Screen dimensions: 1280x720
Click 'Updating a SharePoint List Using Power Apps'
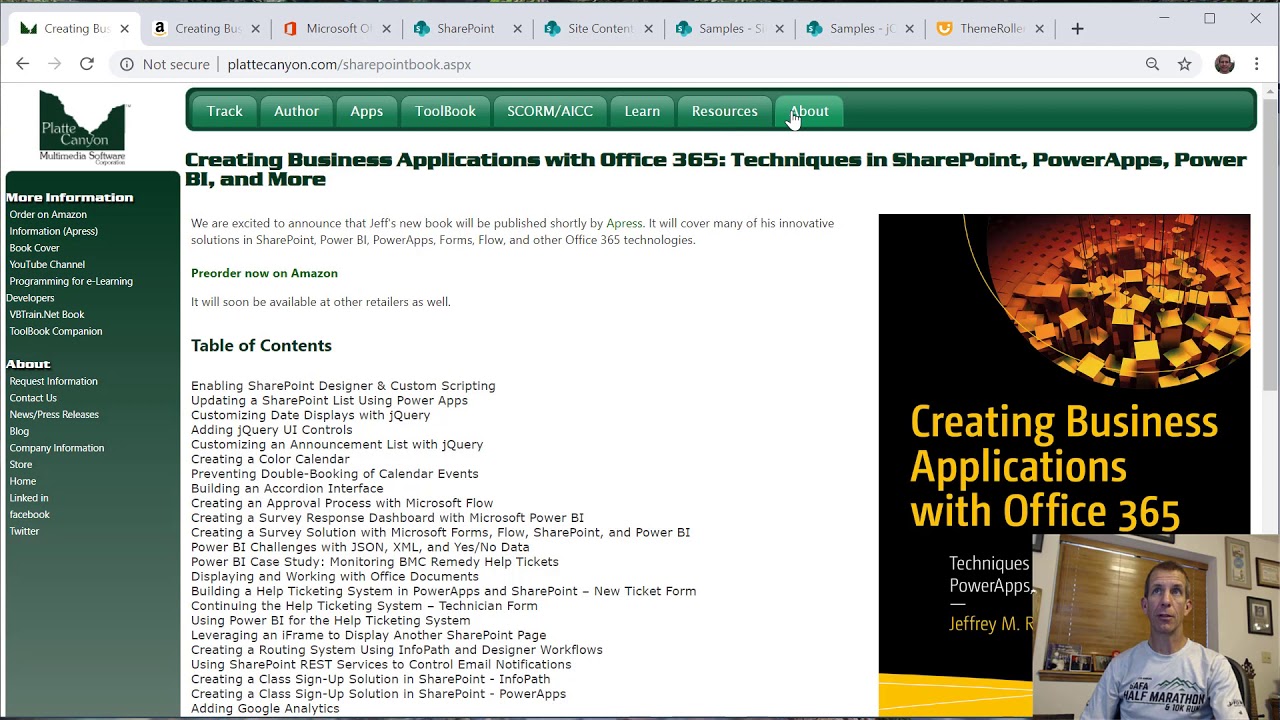[x=329, y=400]
